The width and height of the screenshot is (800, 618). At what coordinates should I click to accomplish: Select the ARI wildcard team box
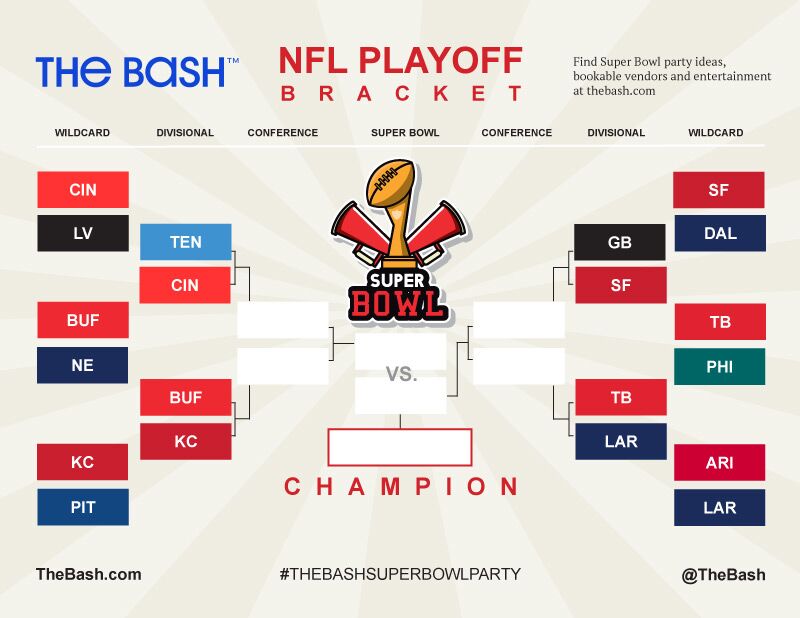click(719, 462)
